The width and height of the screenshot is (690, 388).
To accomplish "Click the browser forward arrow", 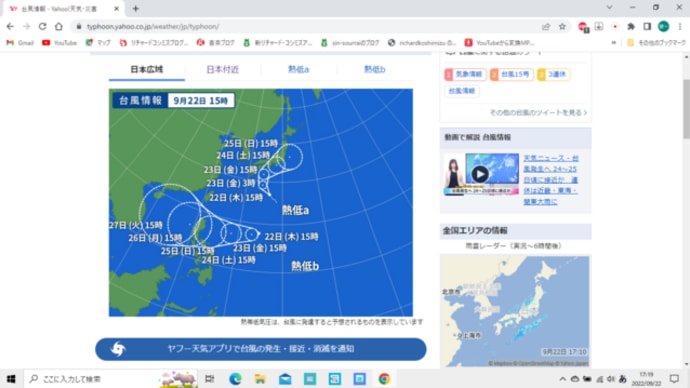I will tap(26, 26).
